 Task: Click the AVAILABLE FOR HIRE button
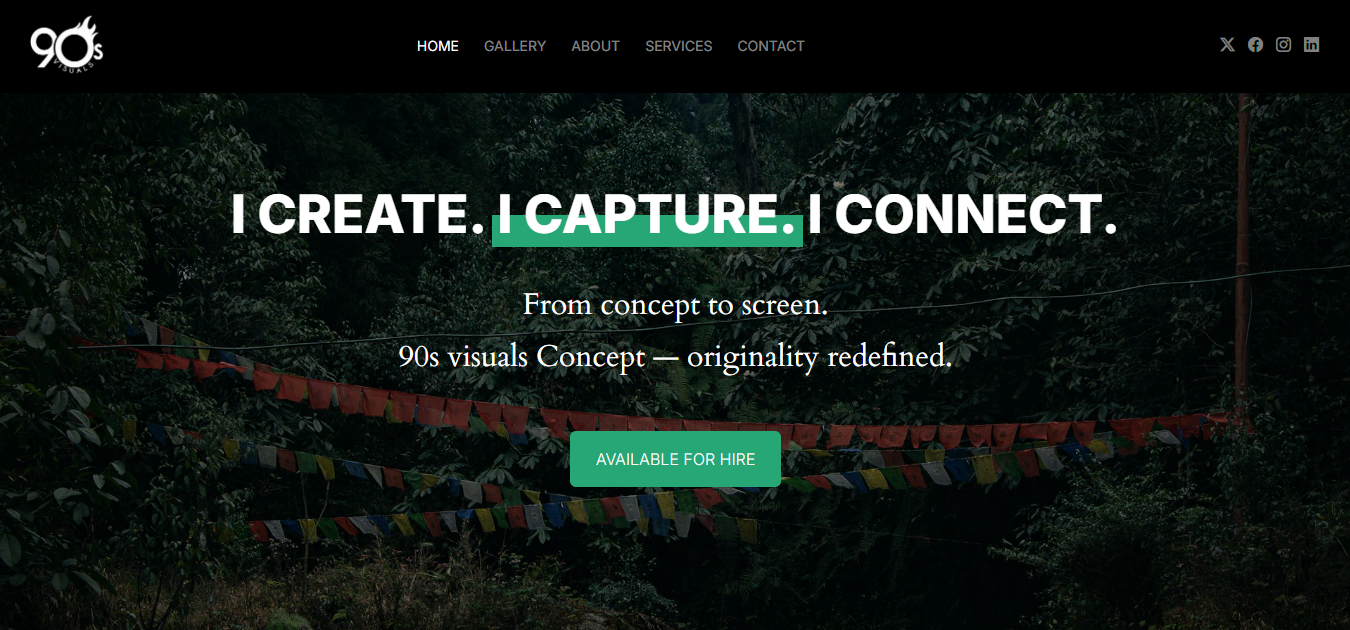675,459
